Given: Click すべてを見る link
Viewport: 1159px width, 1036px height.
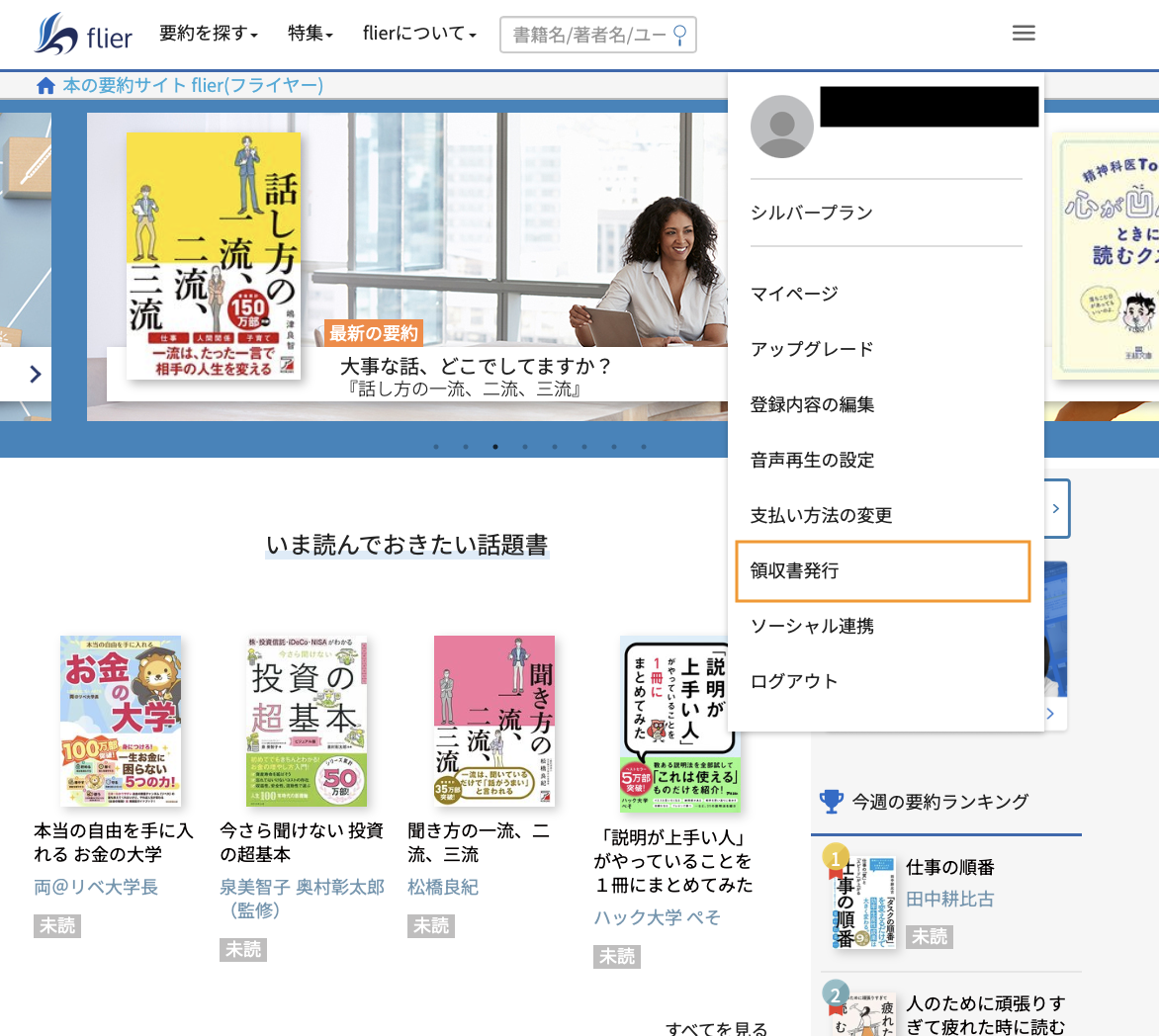Looking at the screenshot, I should 716,1029.
